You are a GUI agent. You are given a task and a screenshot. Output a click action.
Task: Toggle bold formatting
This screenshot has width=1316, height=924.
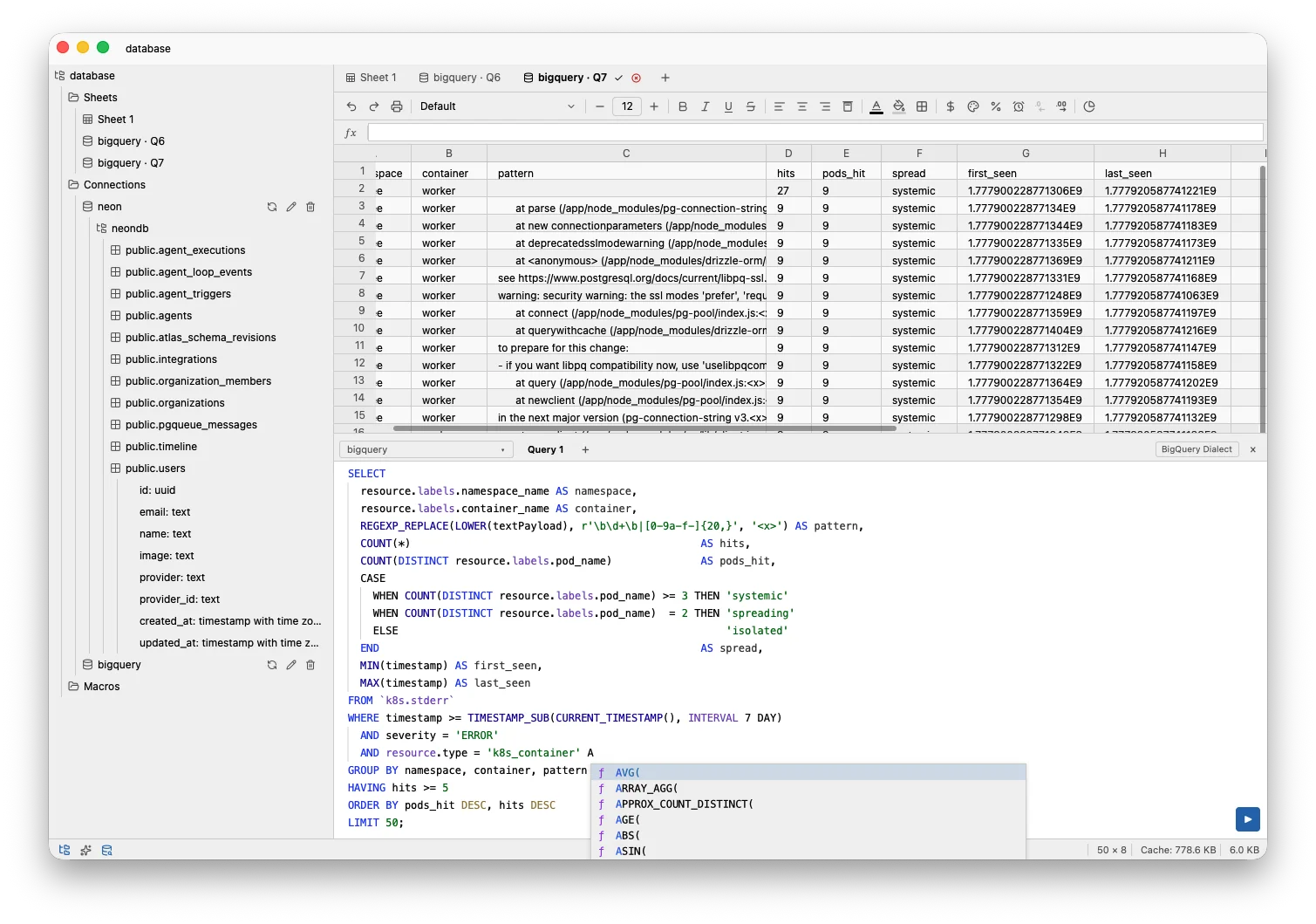(x=683, y=106)
